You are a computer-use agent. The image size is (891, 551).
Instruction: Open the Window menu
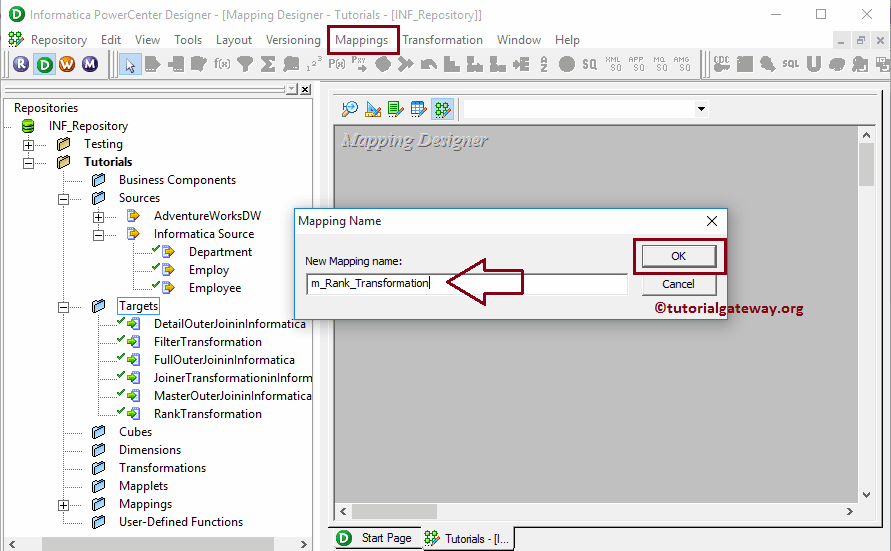coord(519,40)
